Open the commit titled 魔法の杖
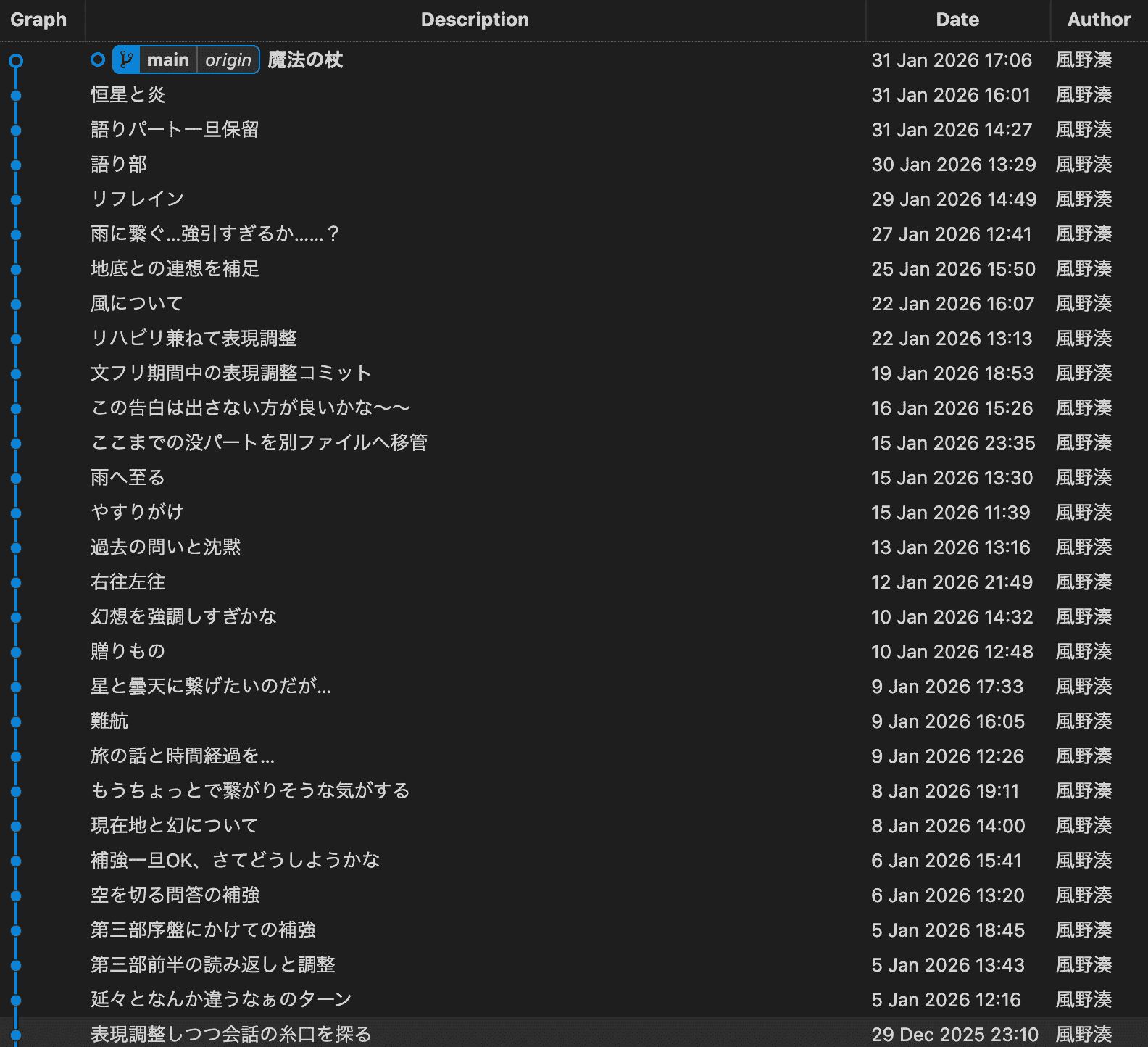 (x=305, y=59)
